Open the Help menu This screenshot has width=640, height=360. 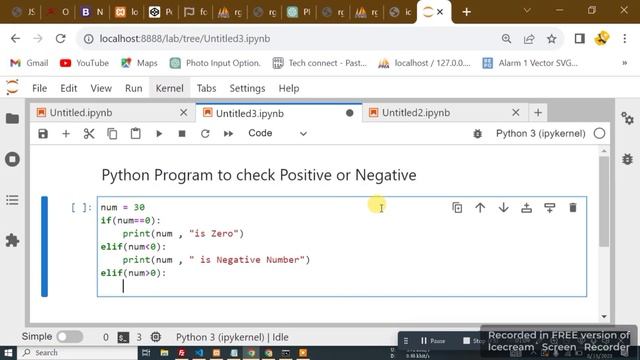coord(289,88)
